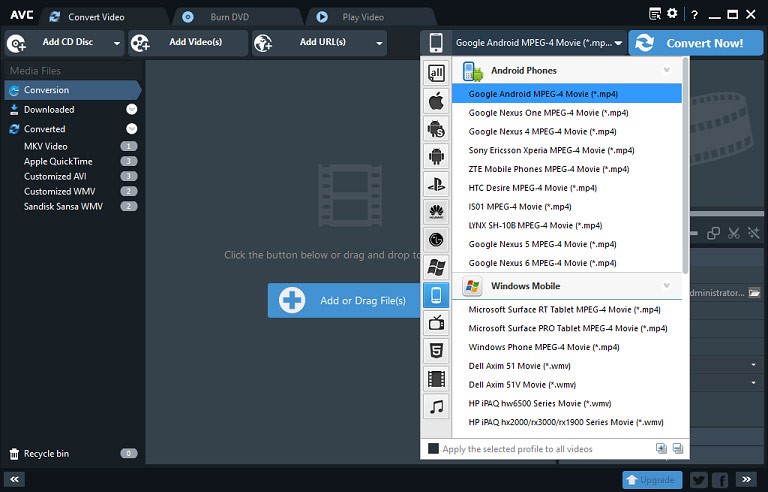Image resolution: width=768 pixels, height=492 pixels.
Task: Collapse the Android Phones group
Action: tap(667, 70)
